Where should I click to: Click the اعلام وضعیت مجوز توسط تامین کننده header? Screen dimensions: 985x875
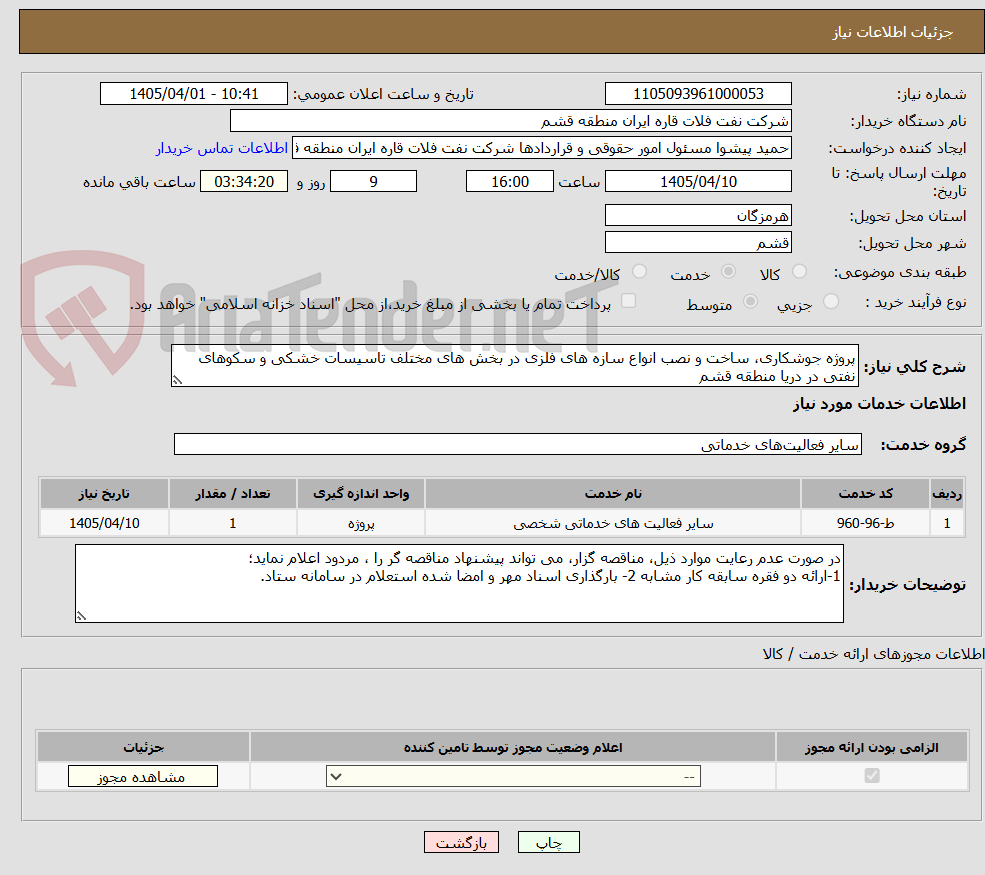[513, 747]
